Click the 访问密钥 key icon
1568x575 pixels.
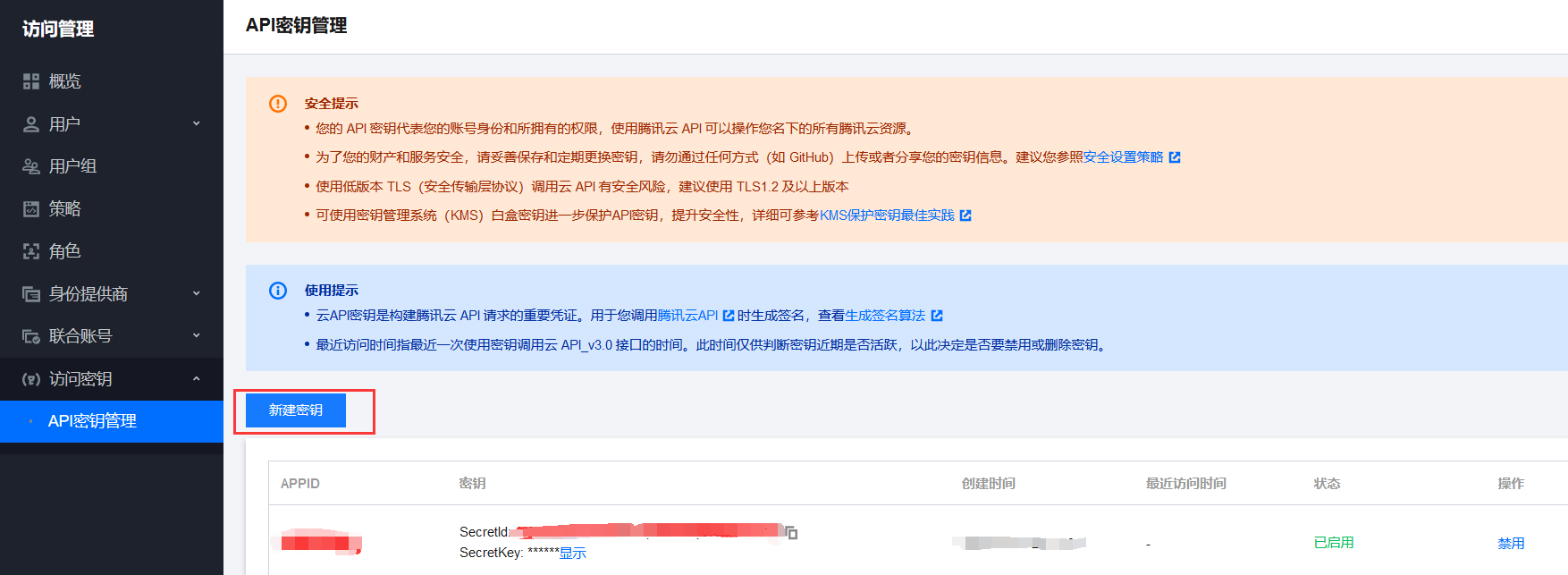tap(31, 379)
